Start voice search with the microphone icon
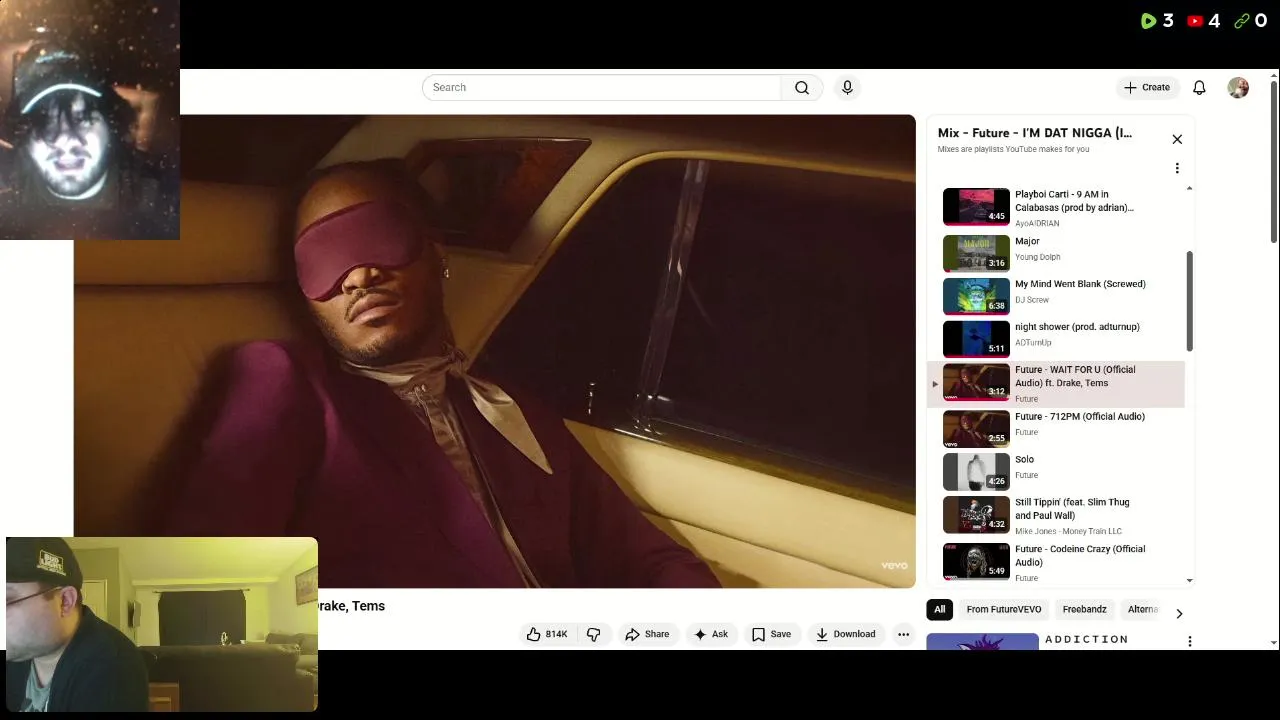Screen dimensions: 1280x720 847,88
